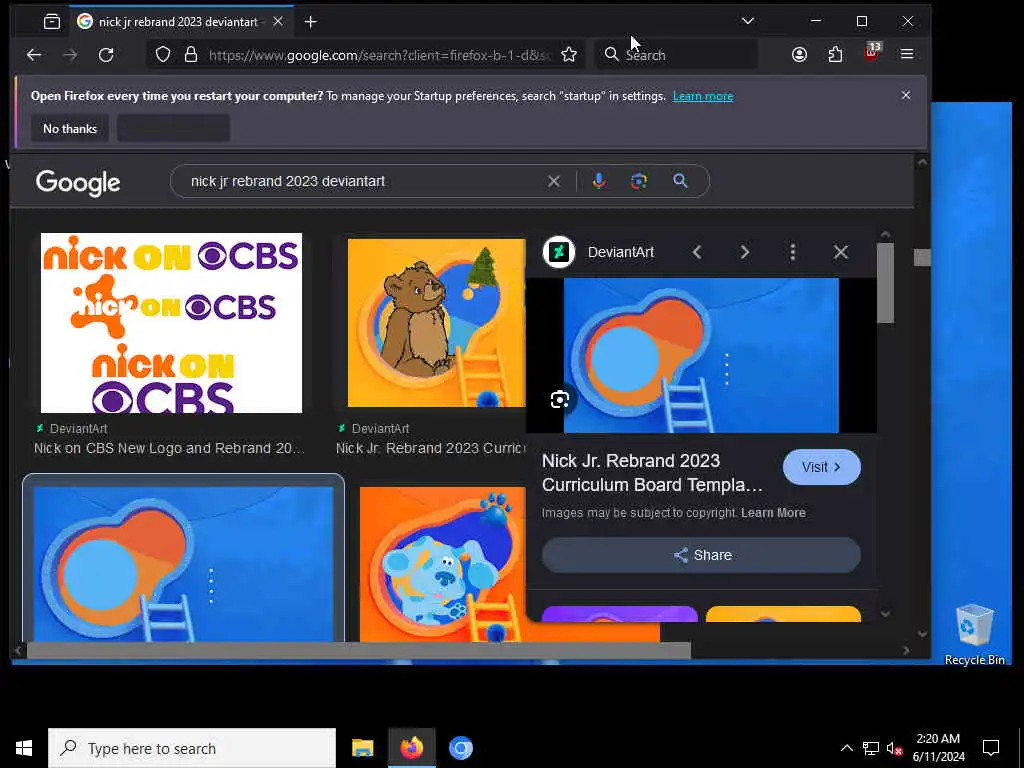This screenshot has height=768, width=1024.
Task: Open preview panel three-dot options
Action: (x=793, y=252)
